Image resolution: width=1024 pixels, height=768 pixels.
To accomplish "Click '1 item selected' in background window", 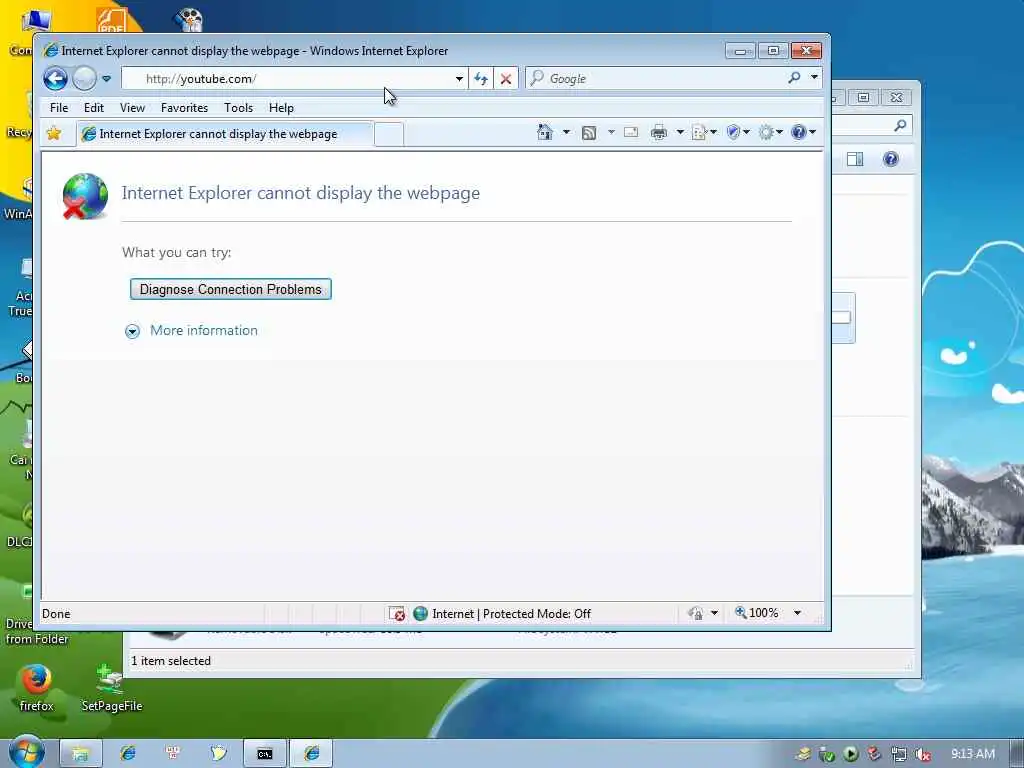I will [x=171, y=661].
